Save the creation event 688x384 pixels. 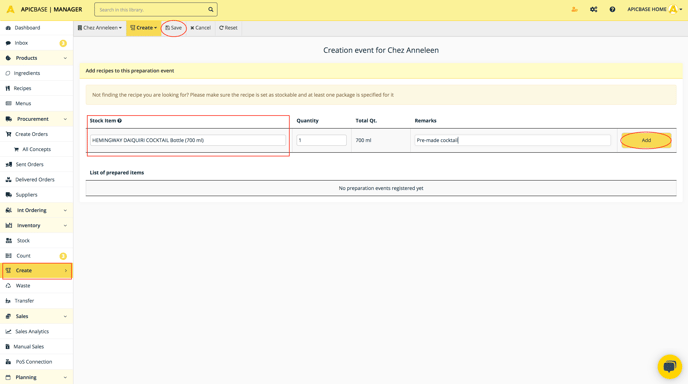point(173,28)
